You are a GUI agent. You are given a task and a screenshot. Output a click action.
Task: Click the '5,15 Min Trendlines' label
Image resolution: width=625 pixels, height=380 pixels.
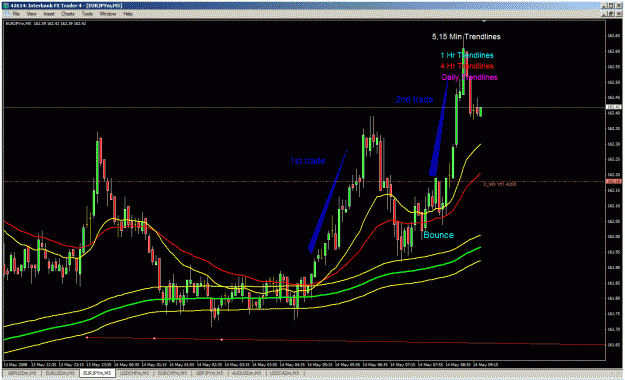click(466, 37)
